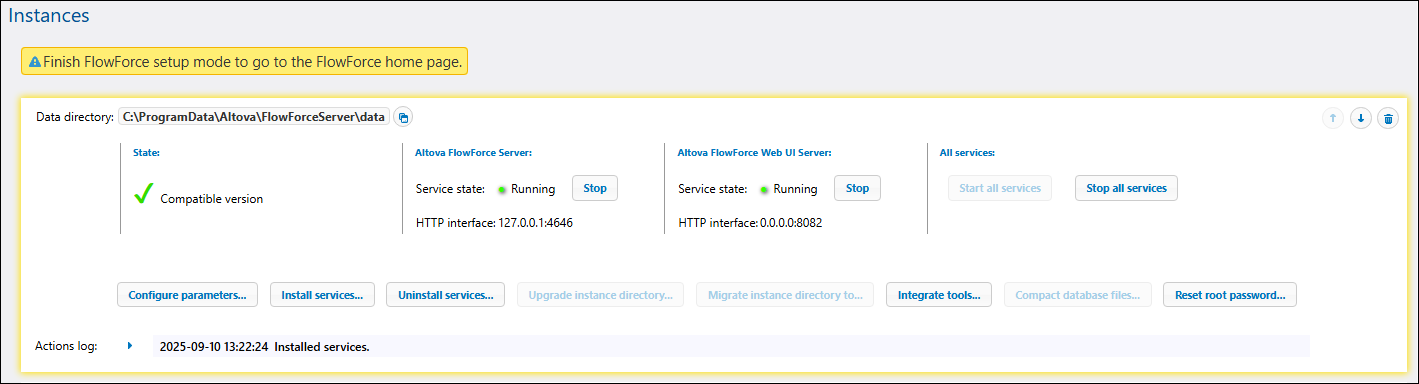
Task: Click Uninstall services button
Action: (446, 295)
